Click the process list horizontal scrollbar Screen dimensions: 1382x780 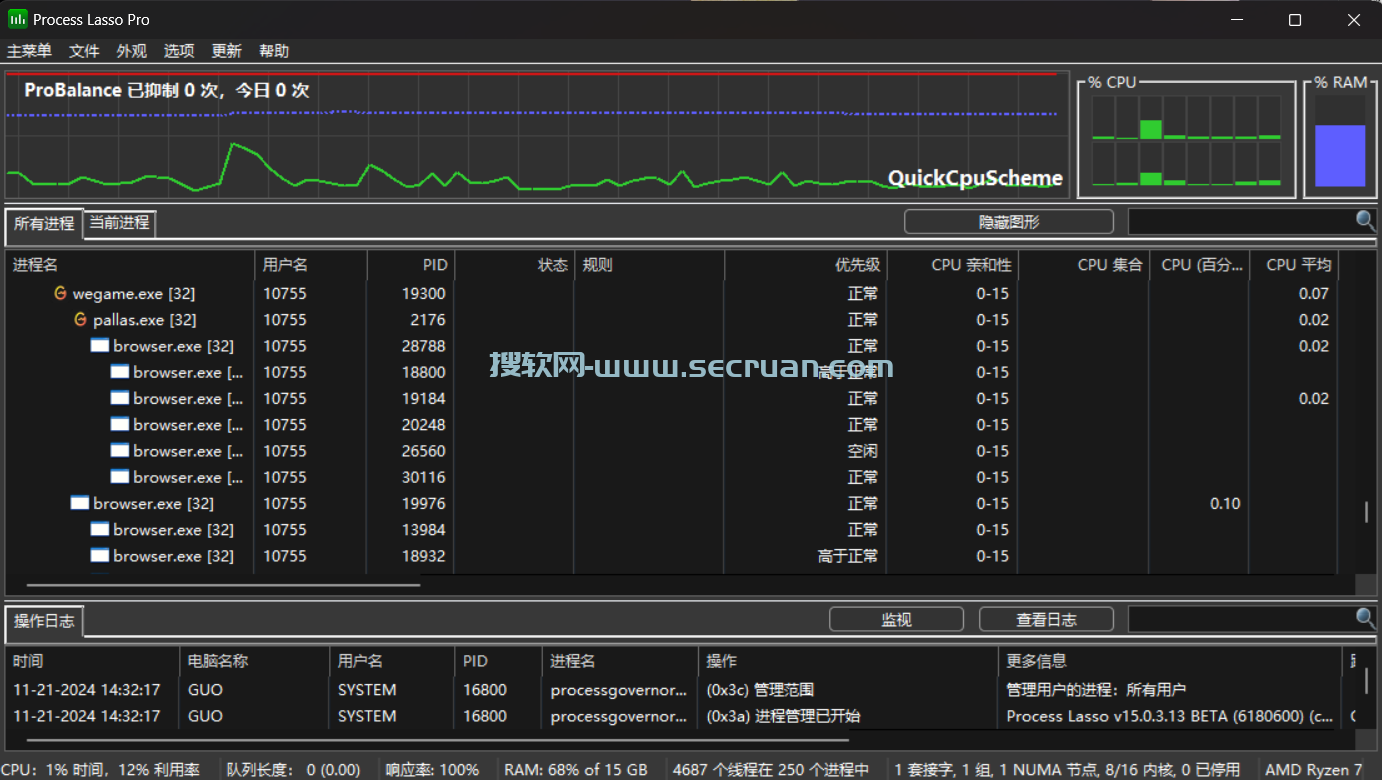pos(224,585)
